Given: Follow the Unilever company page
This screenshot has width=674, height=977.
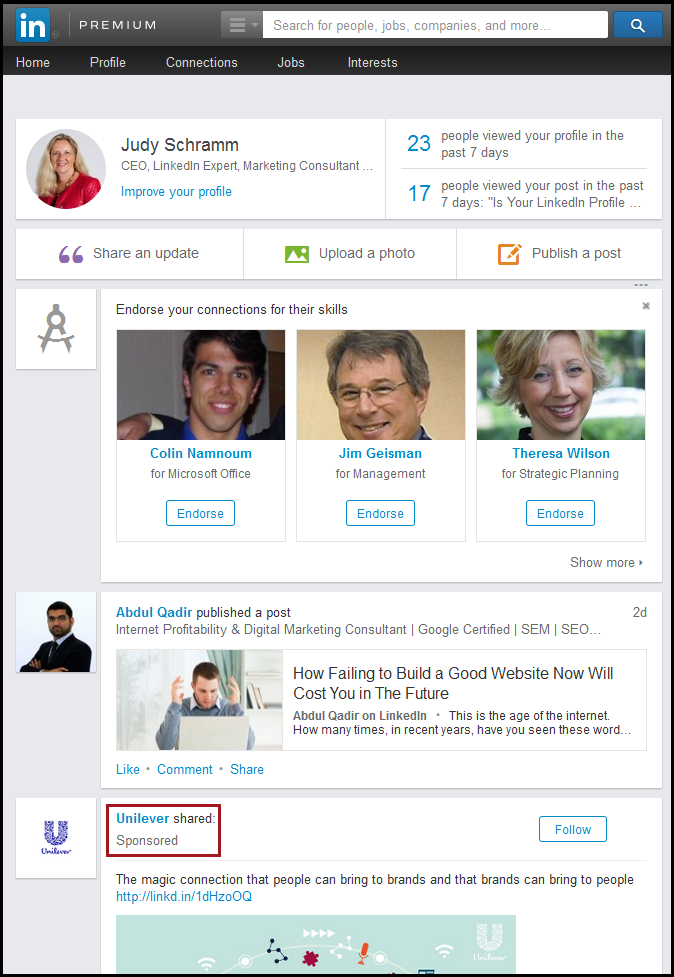Looking at the screenshot, I should pyautogui.click(x=572, y=829).
